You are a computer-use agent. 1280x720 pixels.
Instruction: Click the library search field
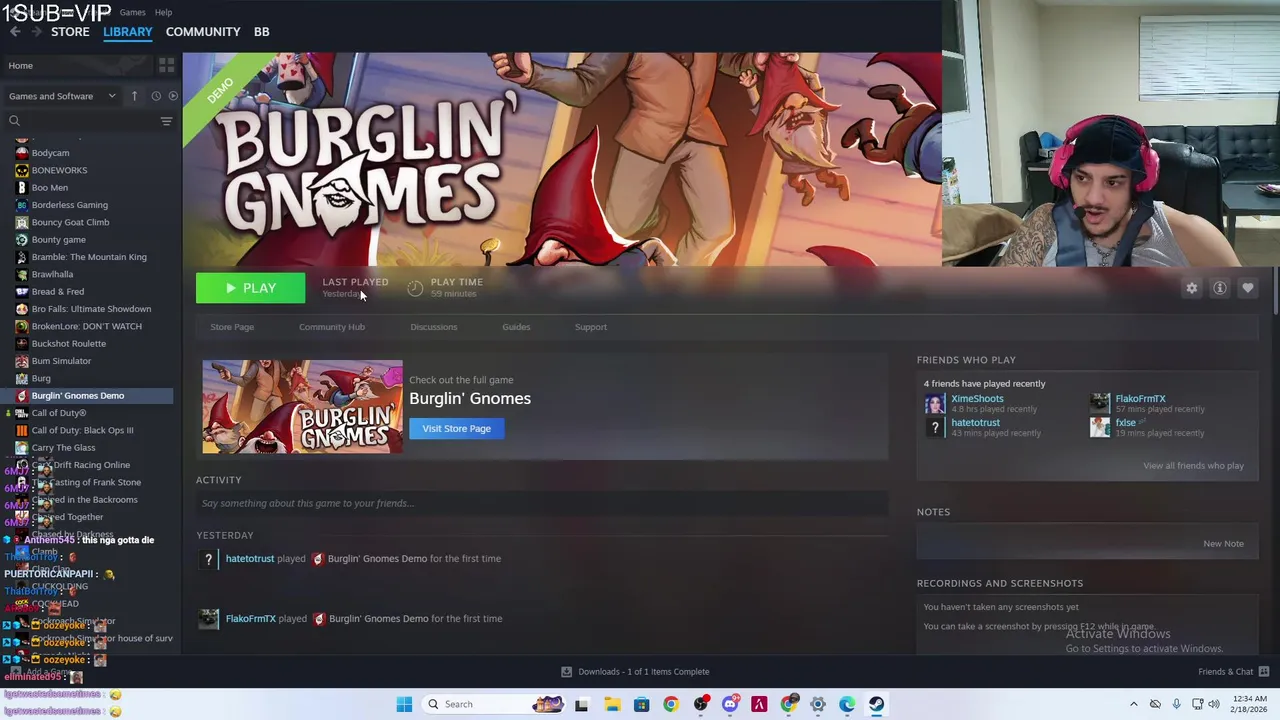(80, 121)
